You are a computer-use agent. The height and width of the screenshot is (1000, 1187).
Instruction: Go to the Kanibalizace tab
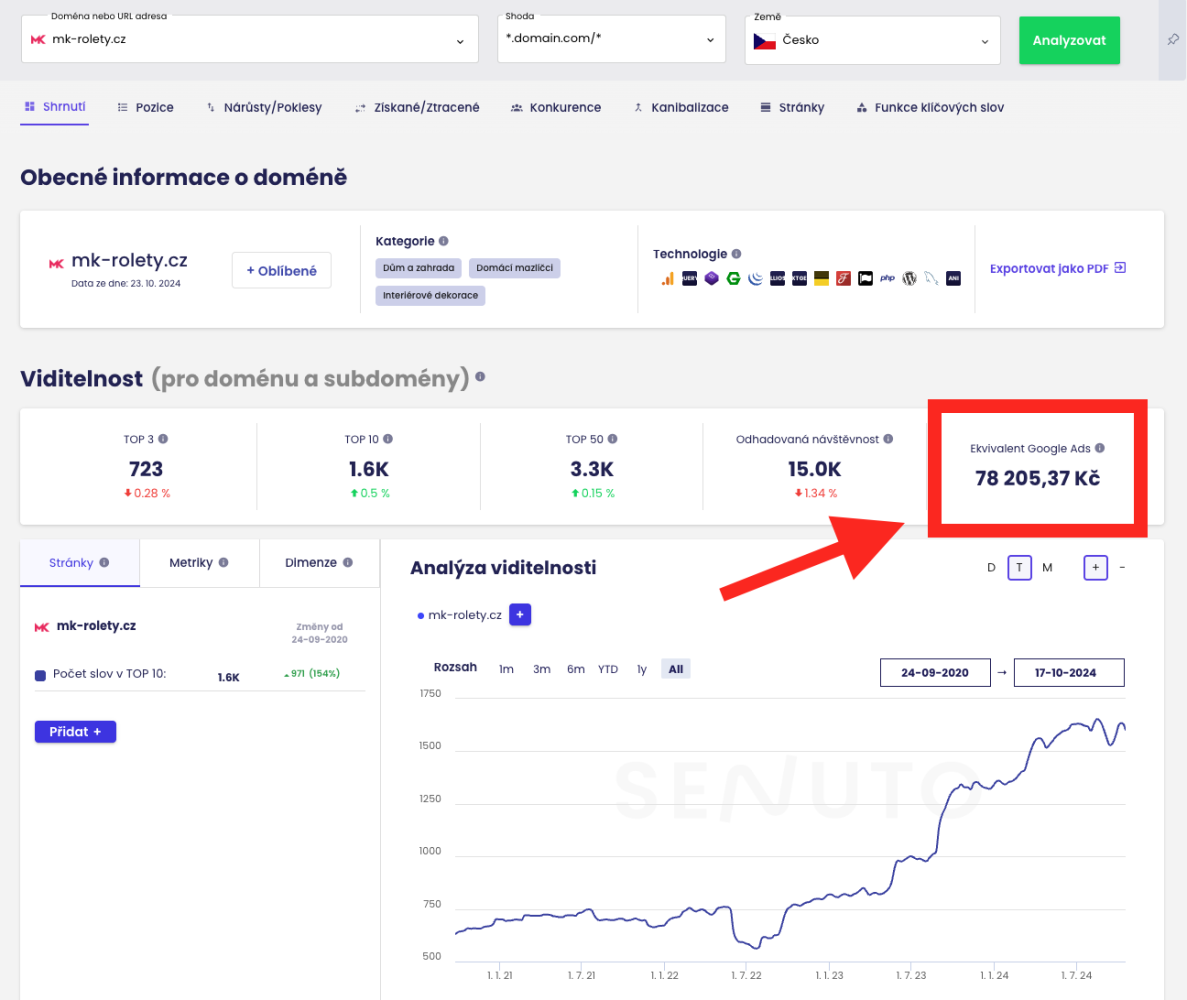click(681, 107)
